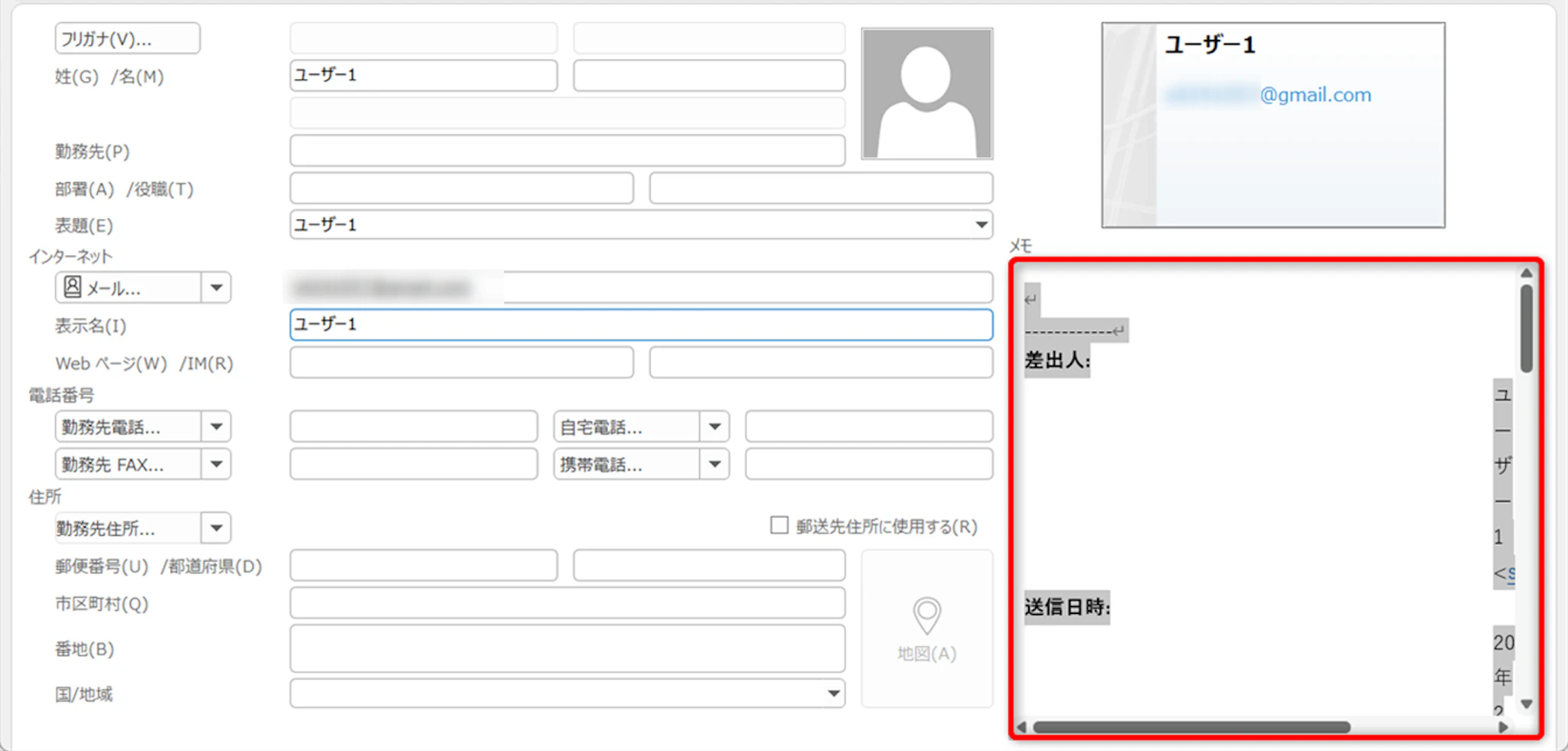Click the 勤務先 FAX... button

point(128,464)
